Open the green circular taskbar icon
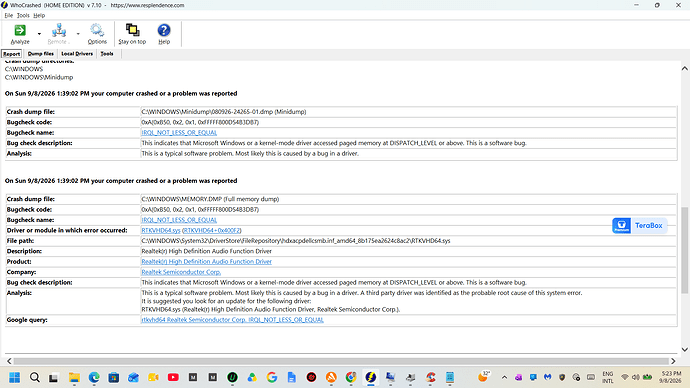This screenshot has height=388, width=690. click(232, 377)
